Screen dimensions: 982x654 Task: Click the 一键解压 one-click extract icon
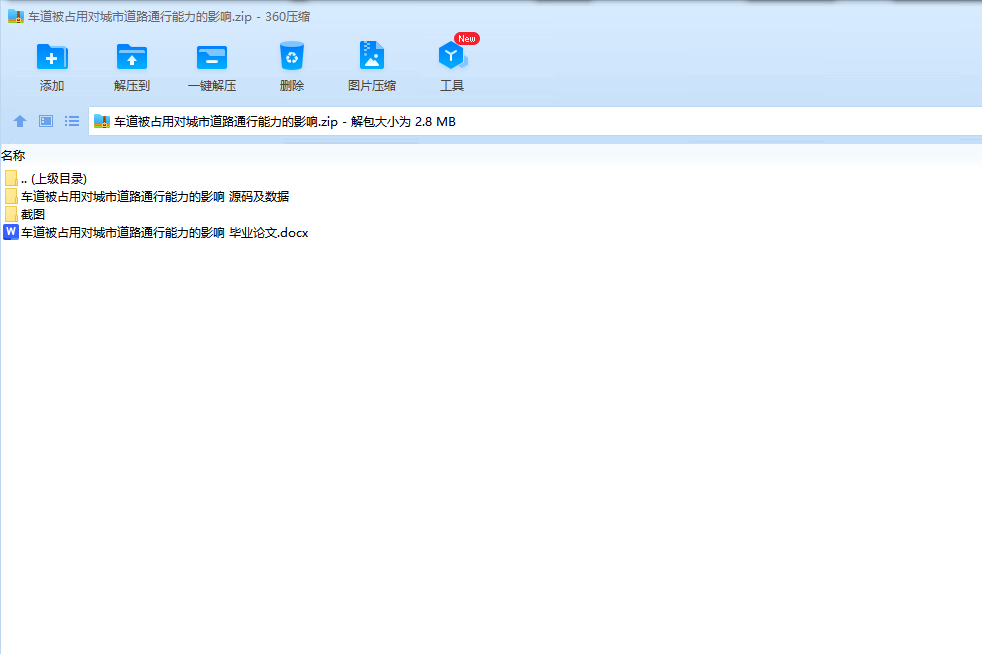pyautogui.click(x=212, y=56)
